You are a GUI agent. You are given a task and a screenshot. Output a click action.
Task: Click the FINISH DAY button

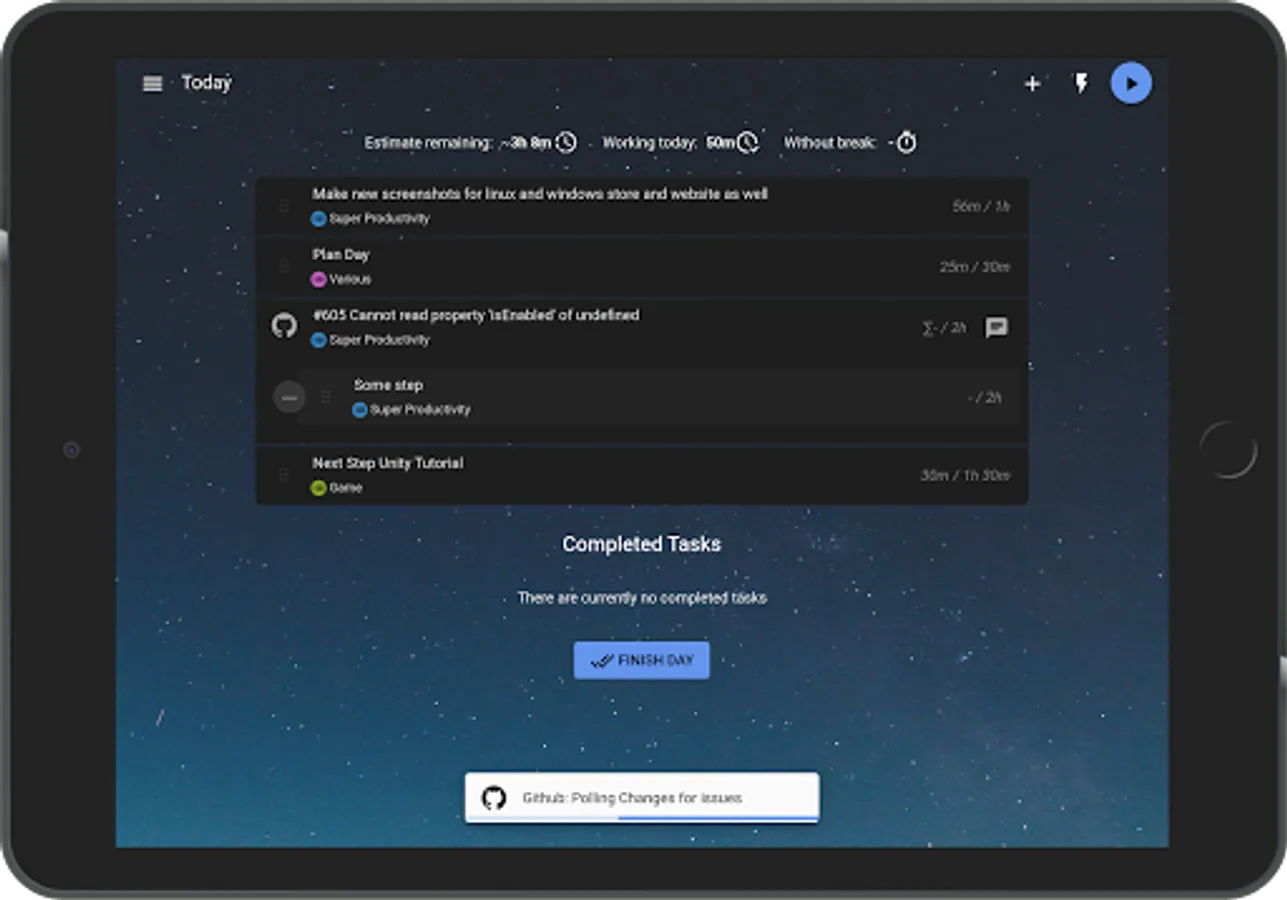coord(642,660)
